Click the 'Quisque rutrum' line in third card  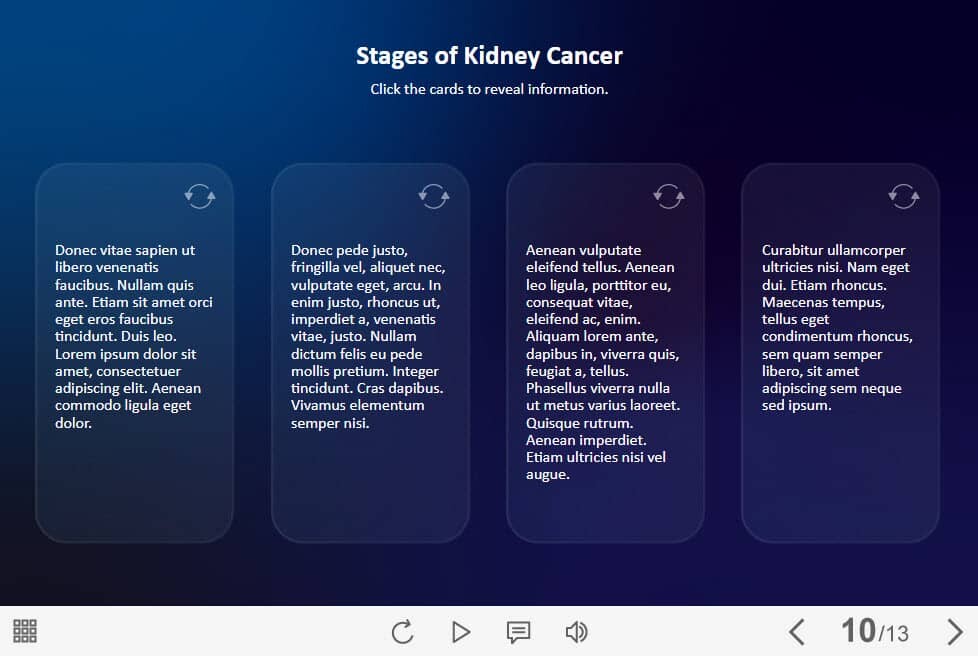pos(572,423)
